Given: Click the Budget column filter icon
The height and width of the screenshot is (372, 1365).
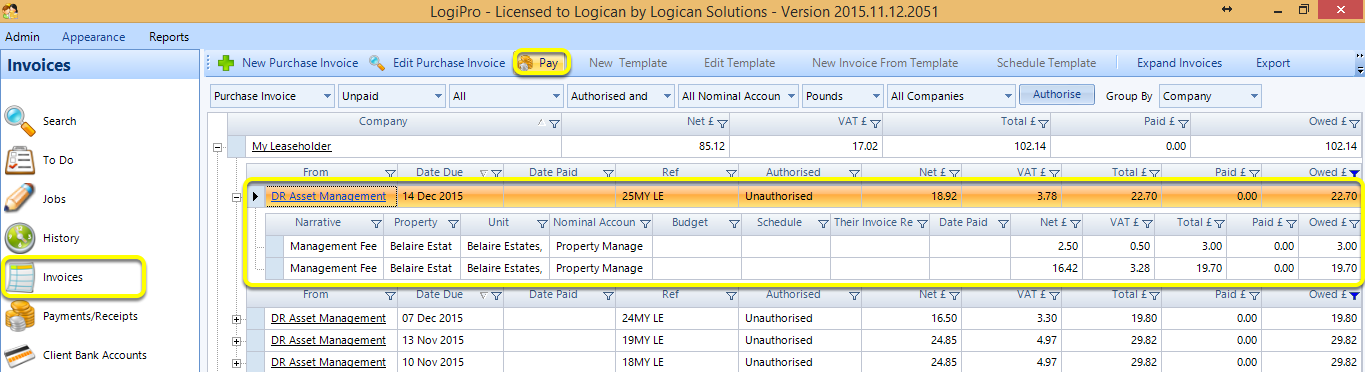Looking at the screenshot, I should (x=734, y=223).
